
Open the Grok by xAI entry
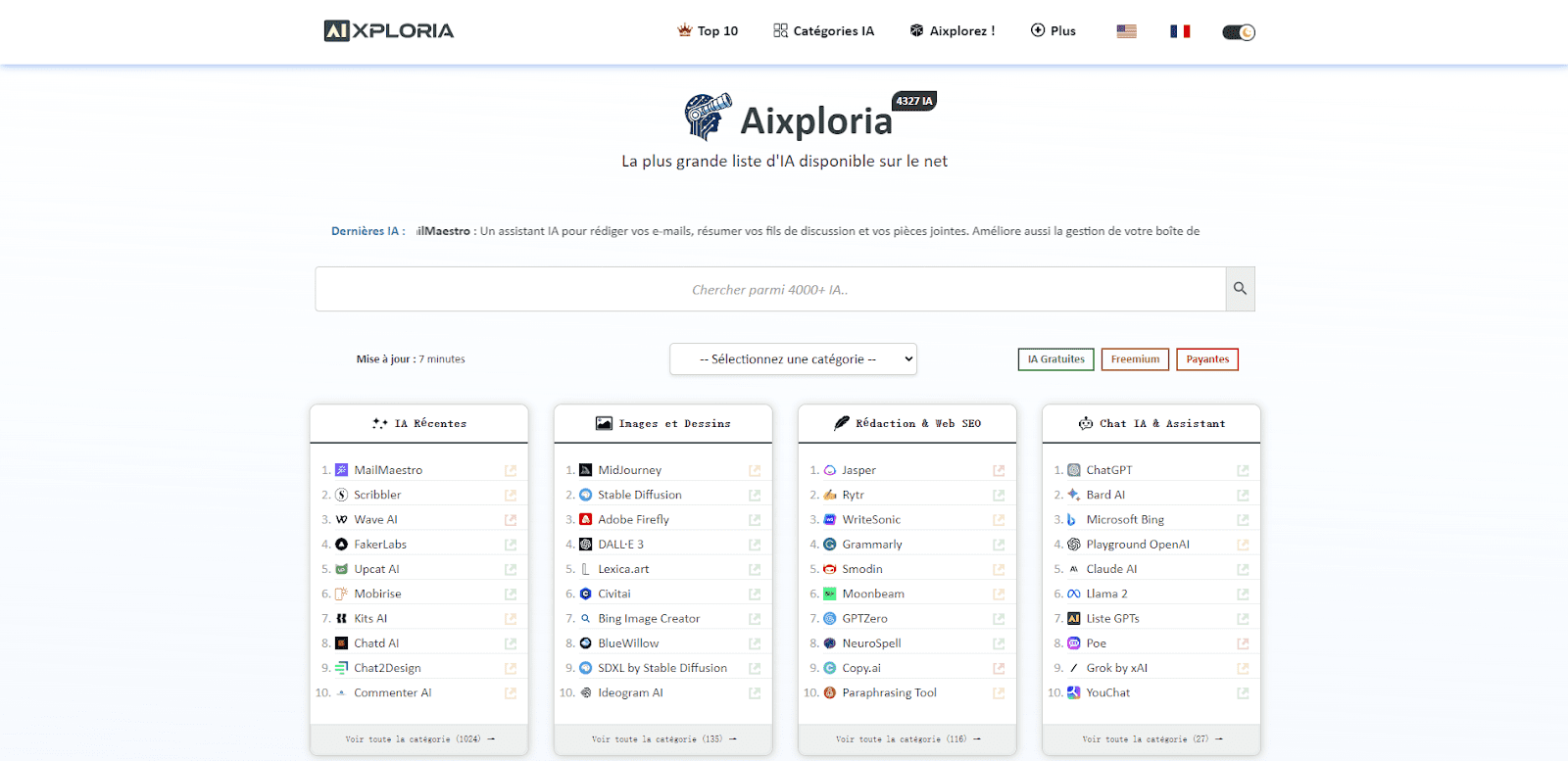pos(1116,668)
